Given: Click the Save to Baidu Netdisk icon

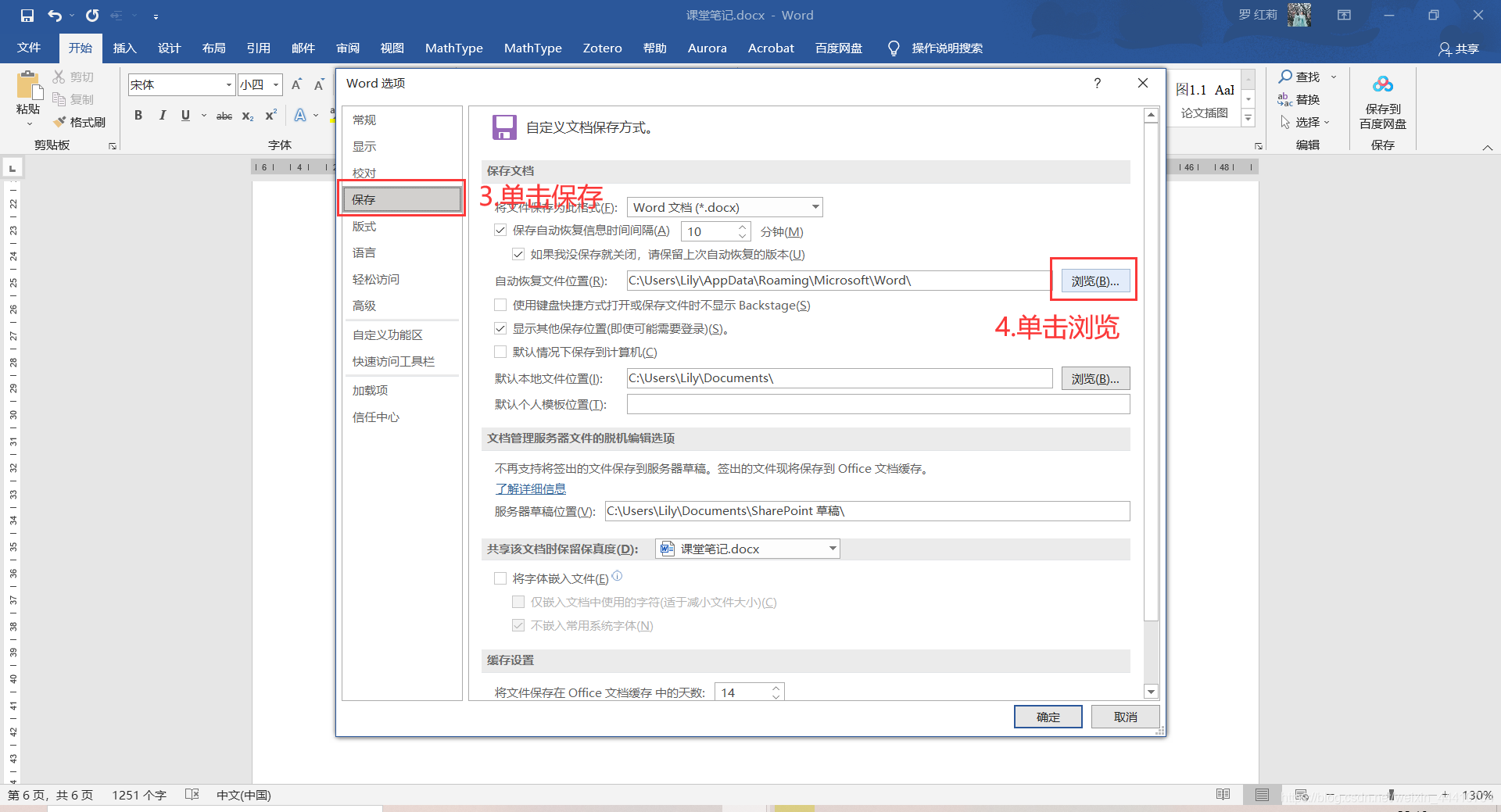Looking at the screenshot, I should pos(1383,84).
